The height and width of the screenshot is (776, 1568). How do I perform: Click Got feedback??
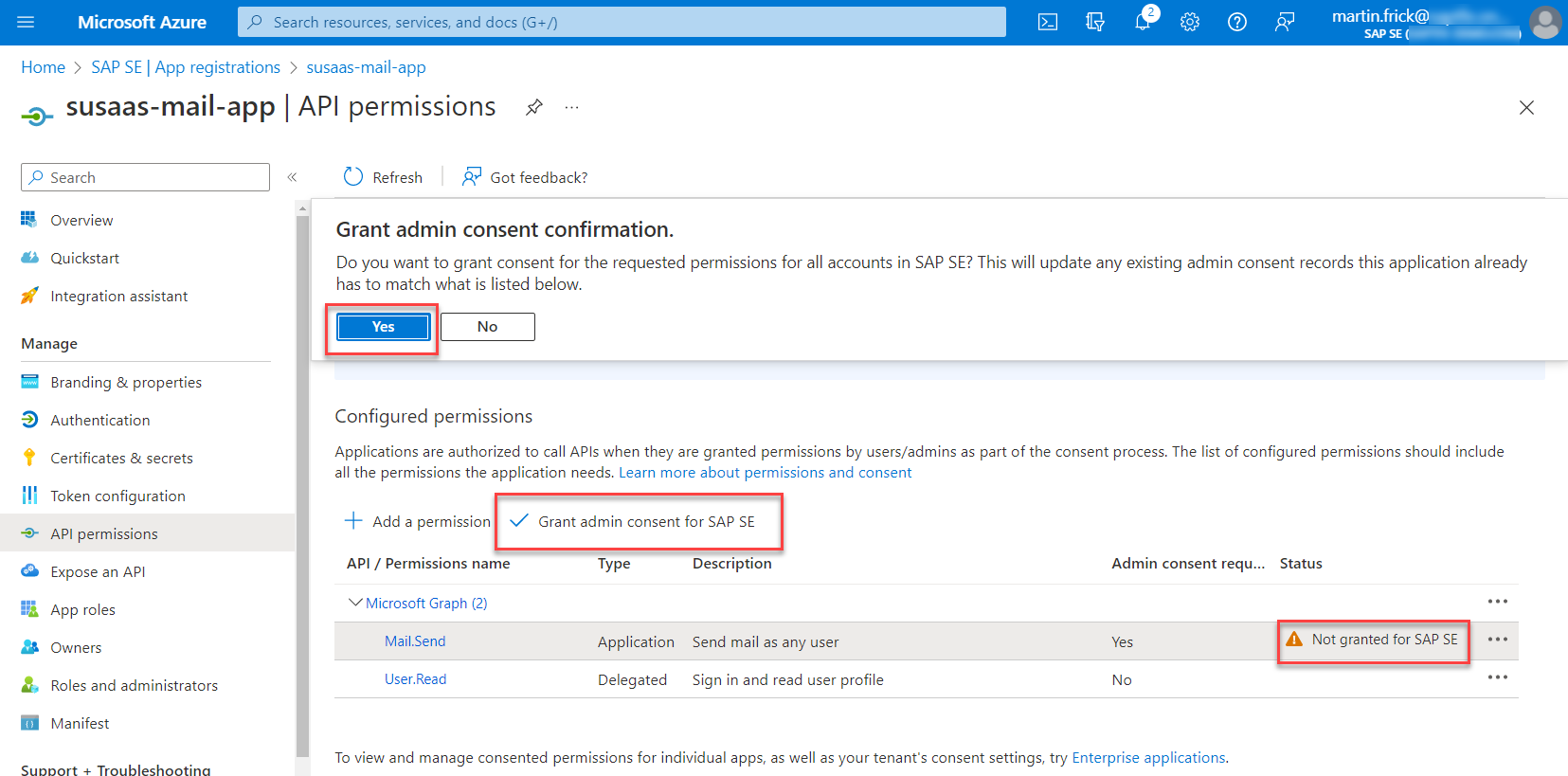(x=525, y=177)
